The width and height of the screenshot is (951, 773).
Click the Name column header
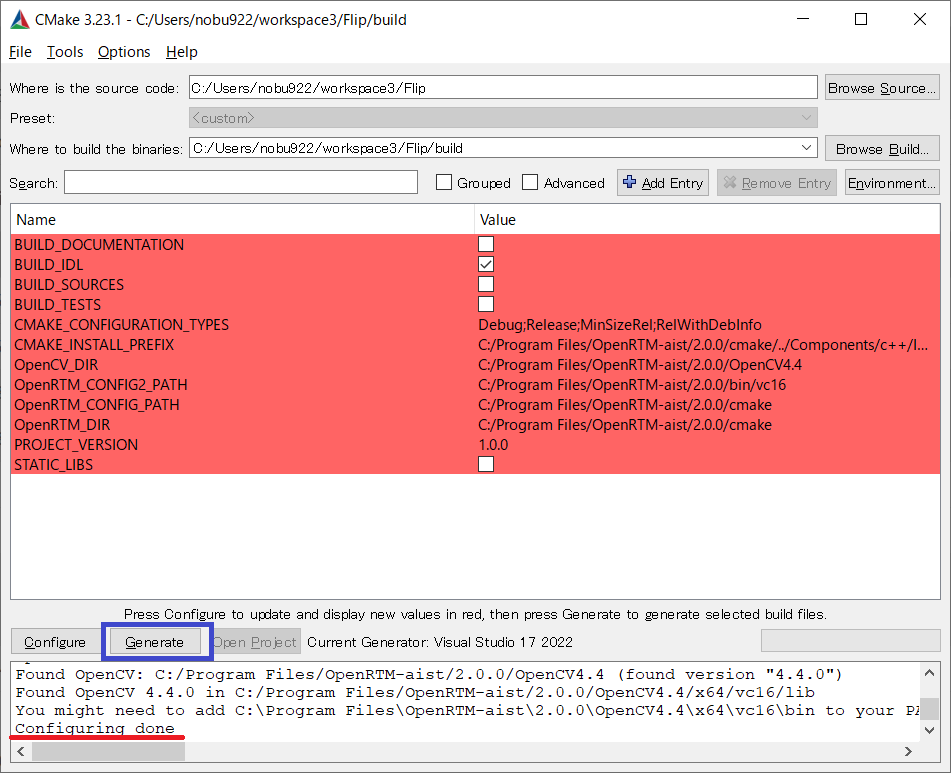(x=242, y=219)
